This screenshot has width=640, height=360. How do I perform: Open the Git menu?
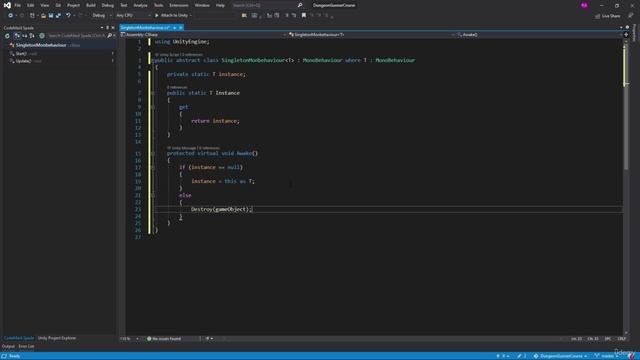(x=58, y=5)
